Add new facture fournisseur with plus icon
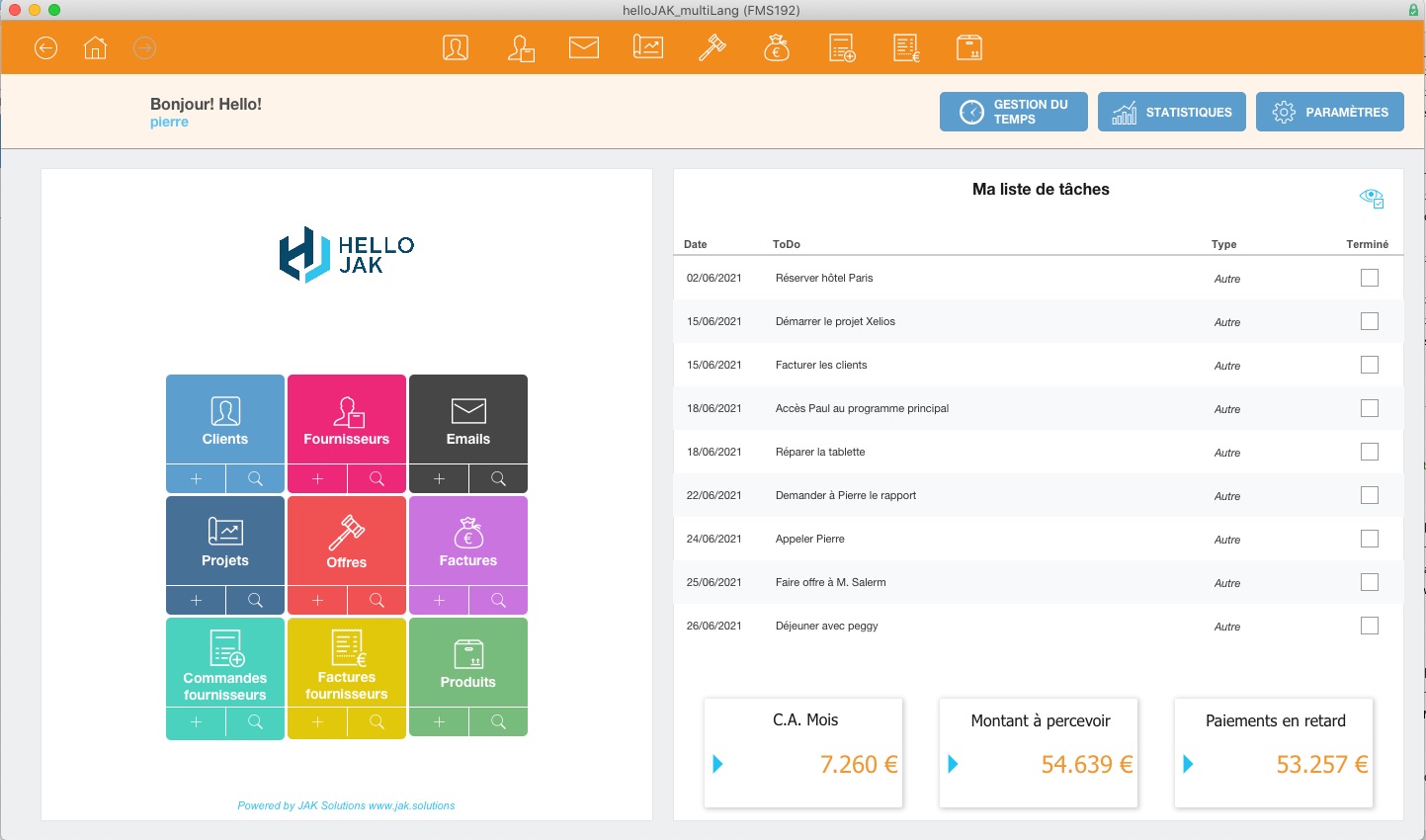Image resolution: width=1426 pixels, height=840 pixels. [317, 722]
